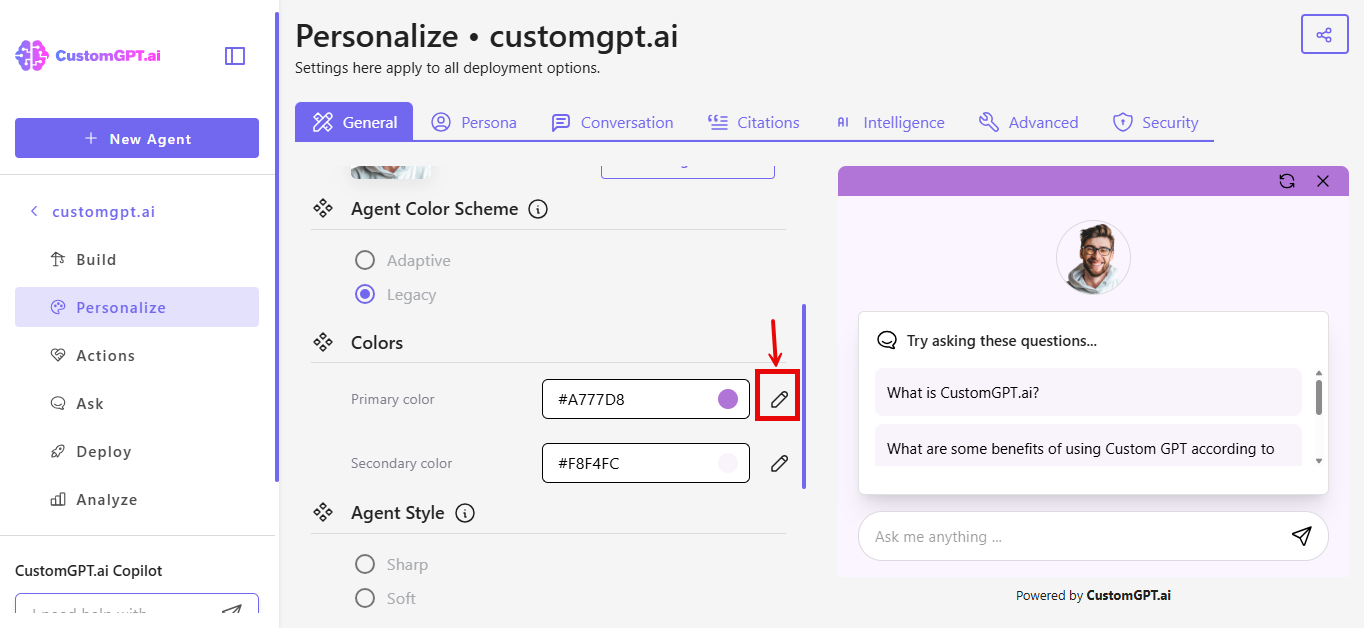Switch to the Persona tab
Screen dimensions: 1364x628
474,122
